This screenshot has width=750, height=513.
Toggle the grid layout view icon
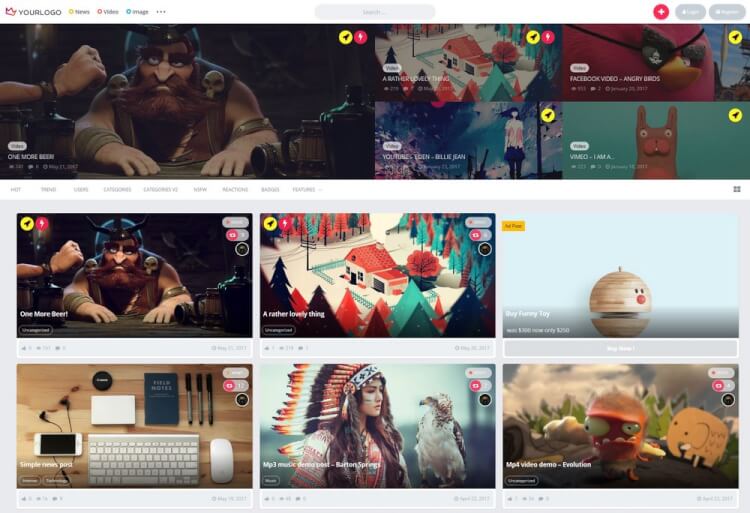coord(737,189)
